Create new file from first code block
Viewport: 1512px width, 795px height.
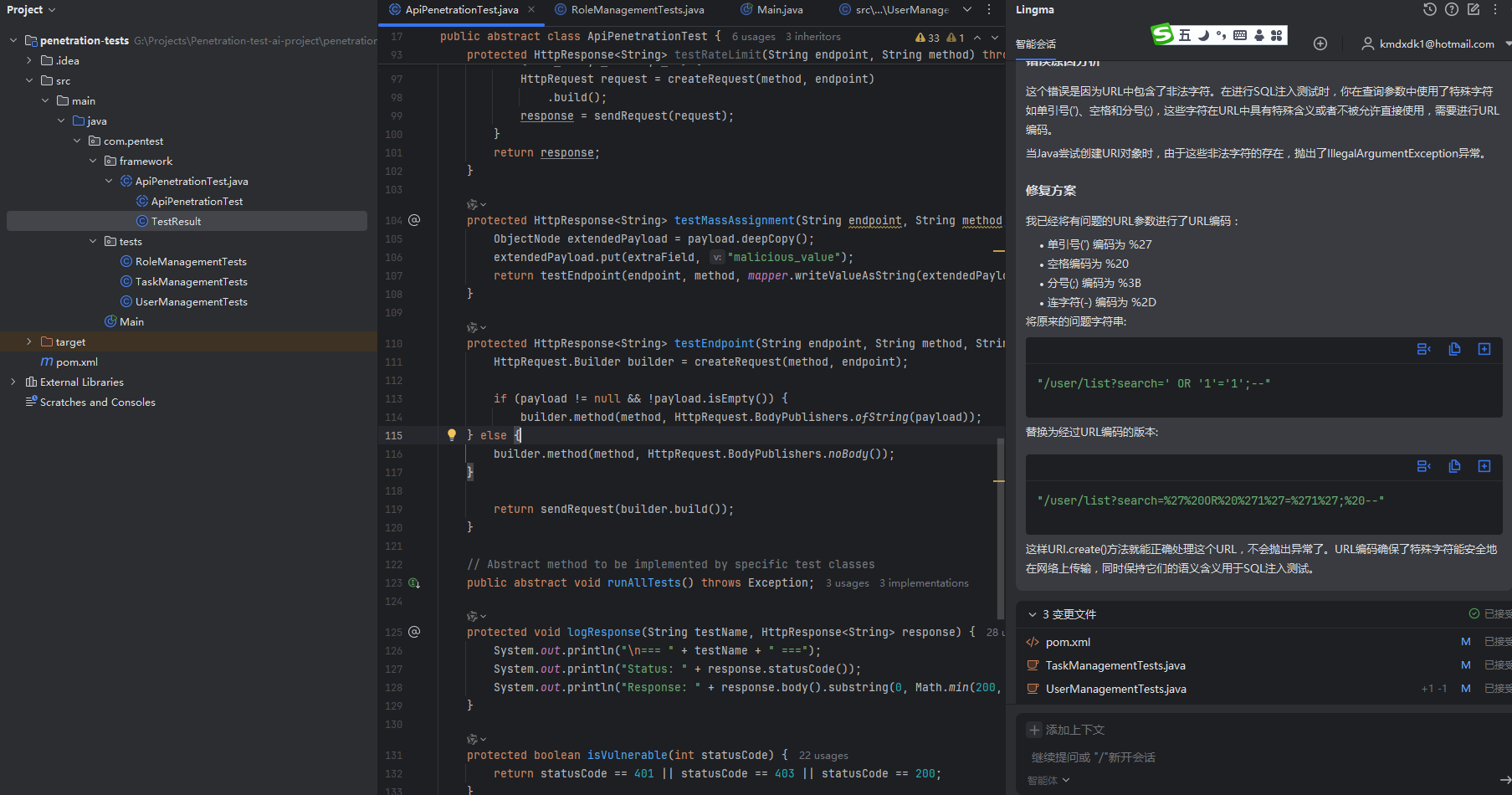1484,349
